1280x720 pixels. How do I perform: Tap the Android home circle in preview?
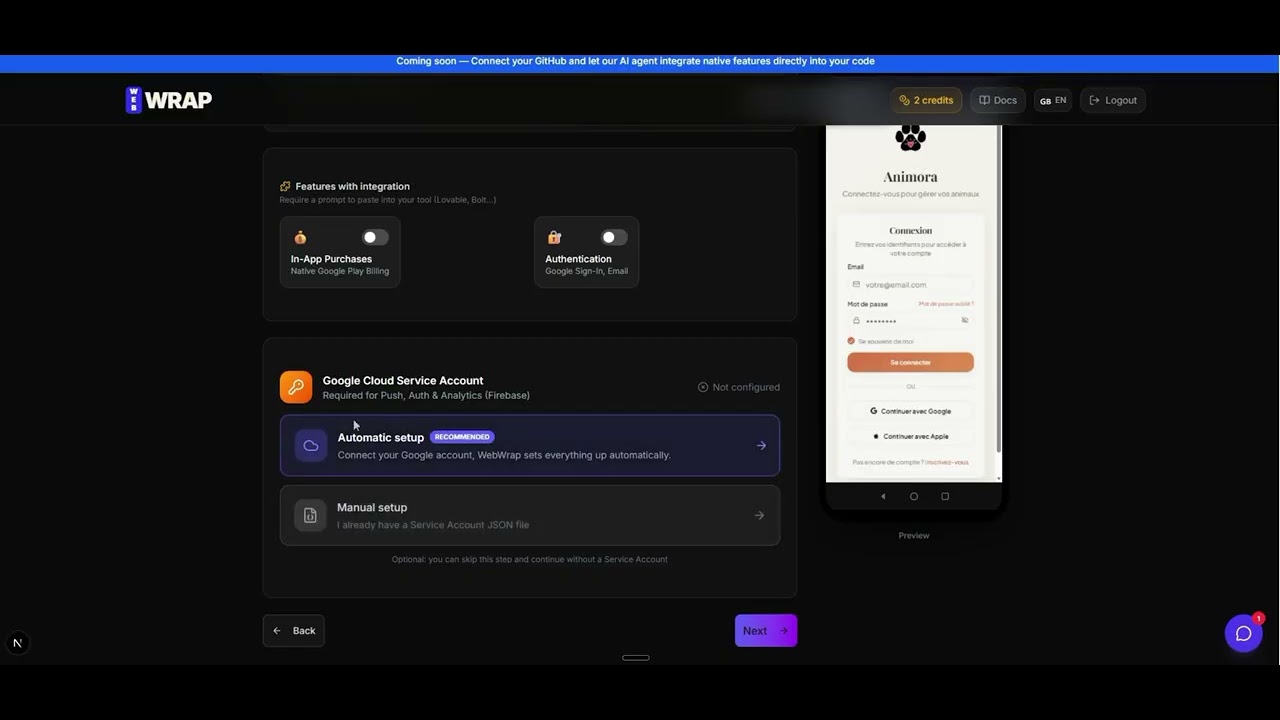(913, 496)
